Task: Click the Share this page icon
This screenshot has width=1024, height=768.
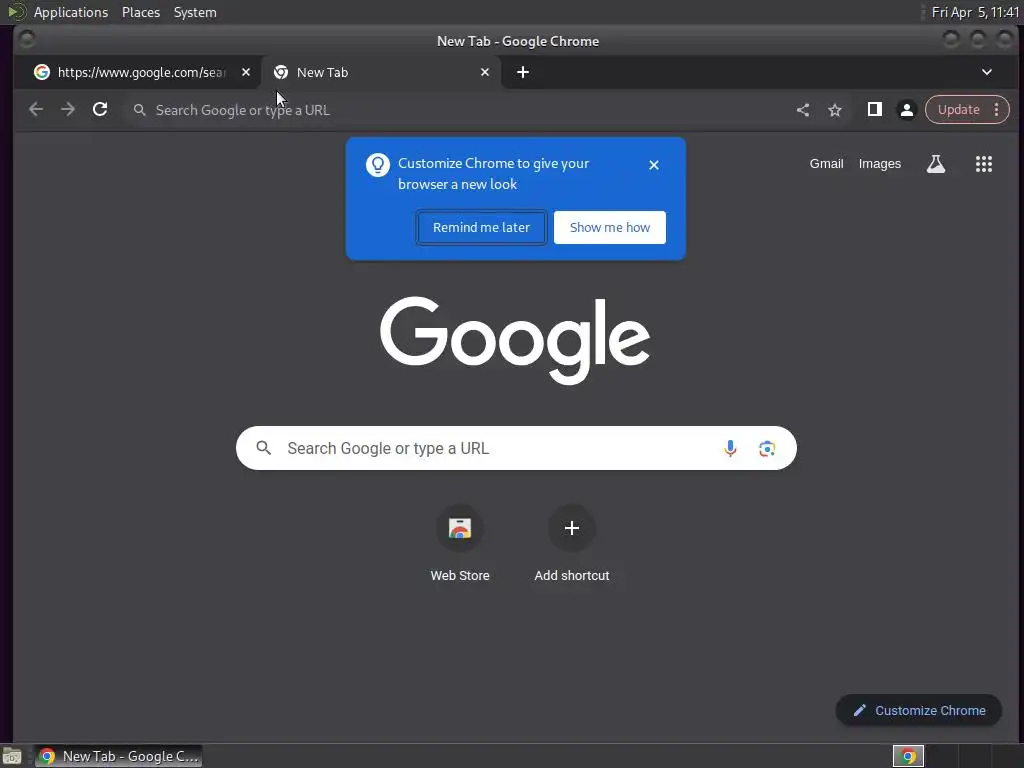Action: pyautogui.click(x=803, y=110)
